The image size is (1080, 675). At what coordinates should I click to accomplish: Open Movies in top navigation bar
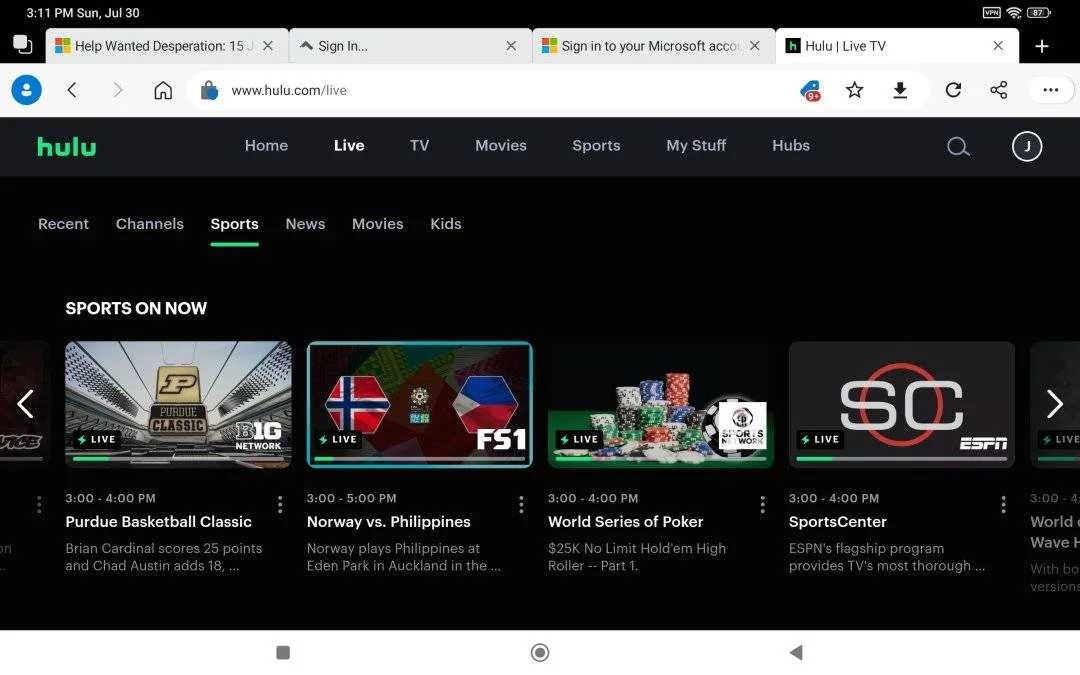(x=501, y=145)
